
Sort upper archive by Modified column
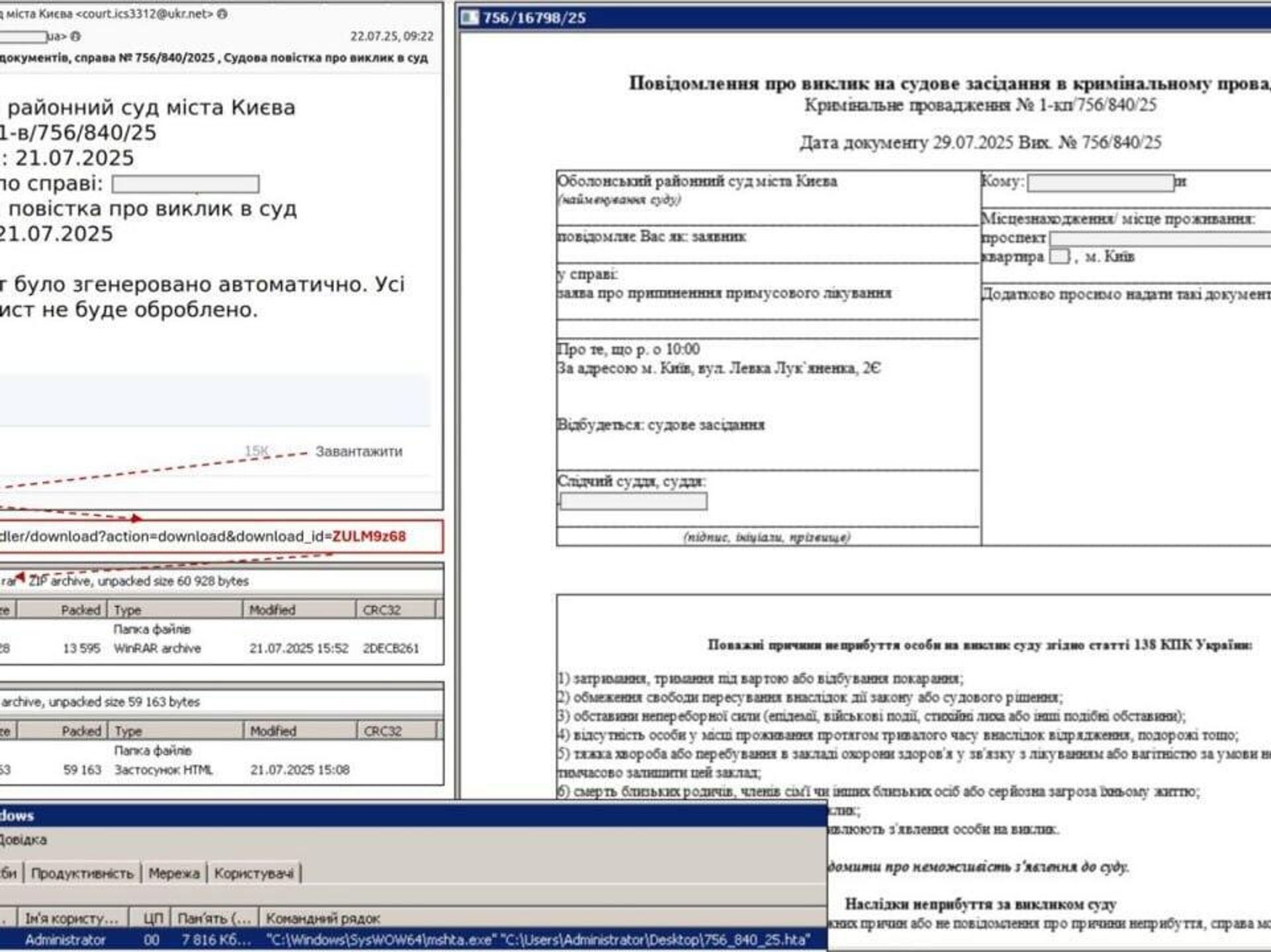click(x=272, y=610)
